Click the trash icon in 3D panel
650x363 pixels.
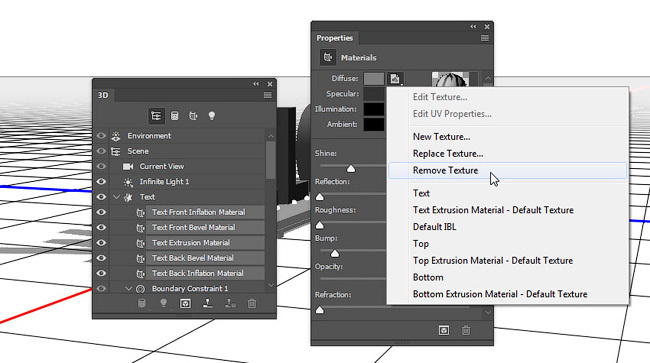coord(252,303)
